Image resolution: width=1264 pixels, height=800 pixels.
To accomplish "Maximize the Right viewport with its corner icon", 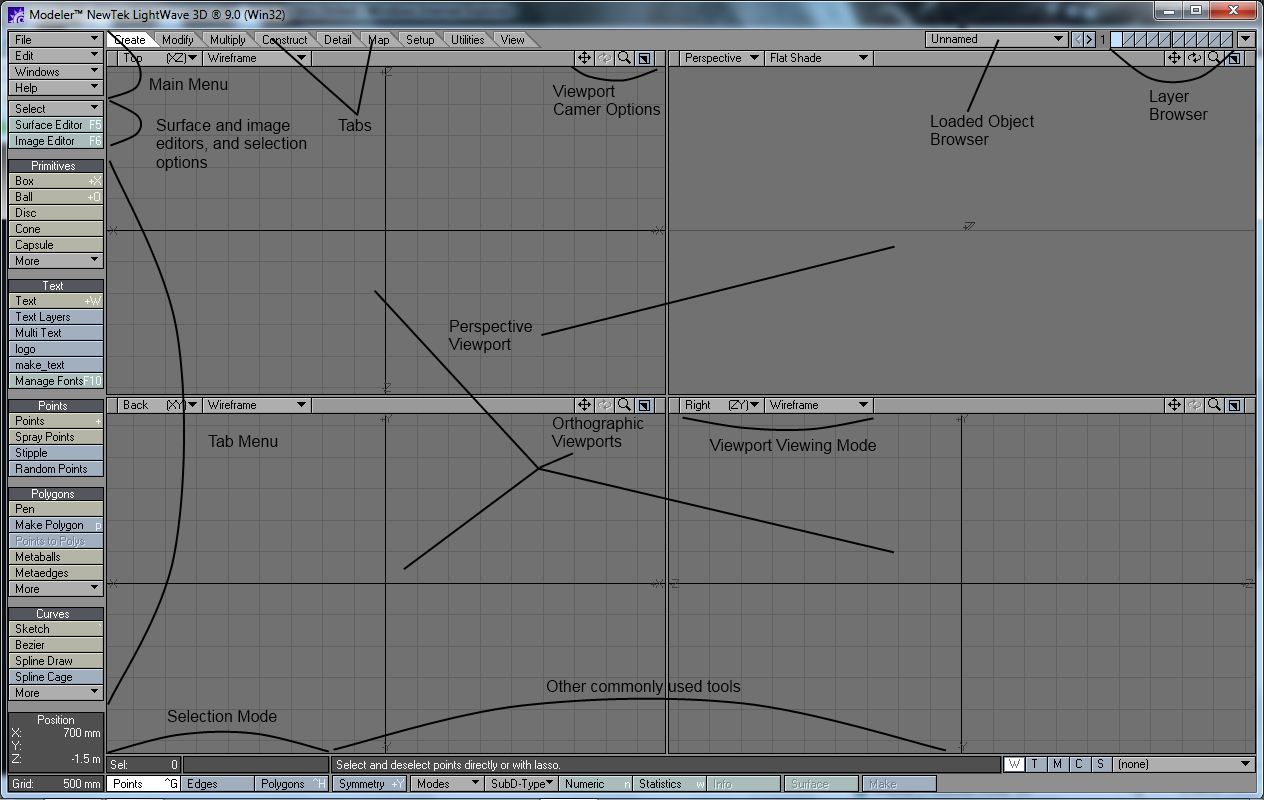I will click(x=1234, y=405).
